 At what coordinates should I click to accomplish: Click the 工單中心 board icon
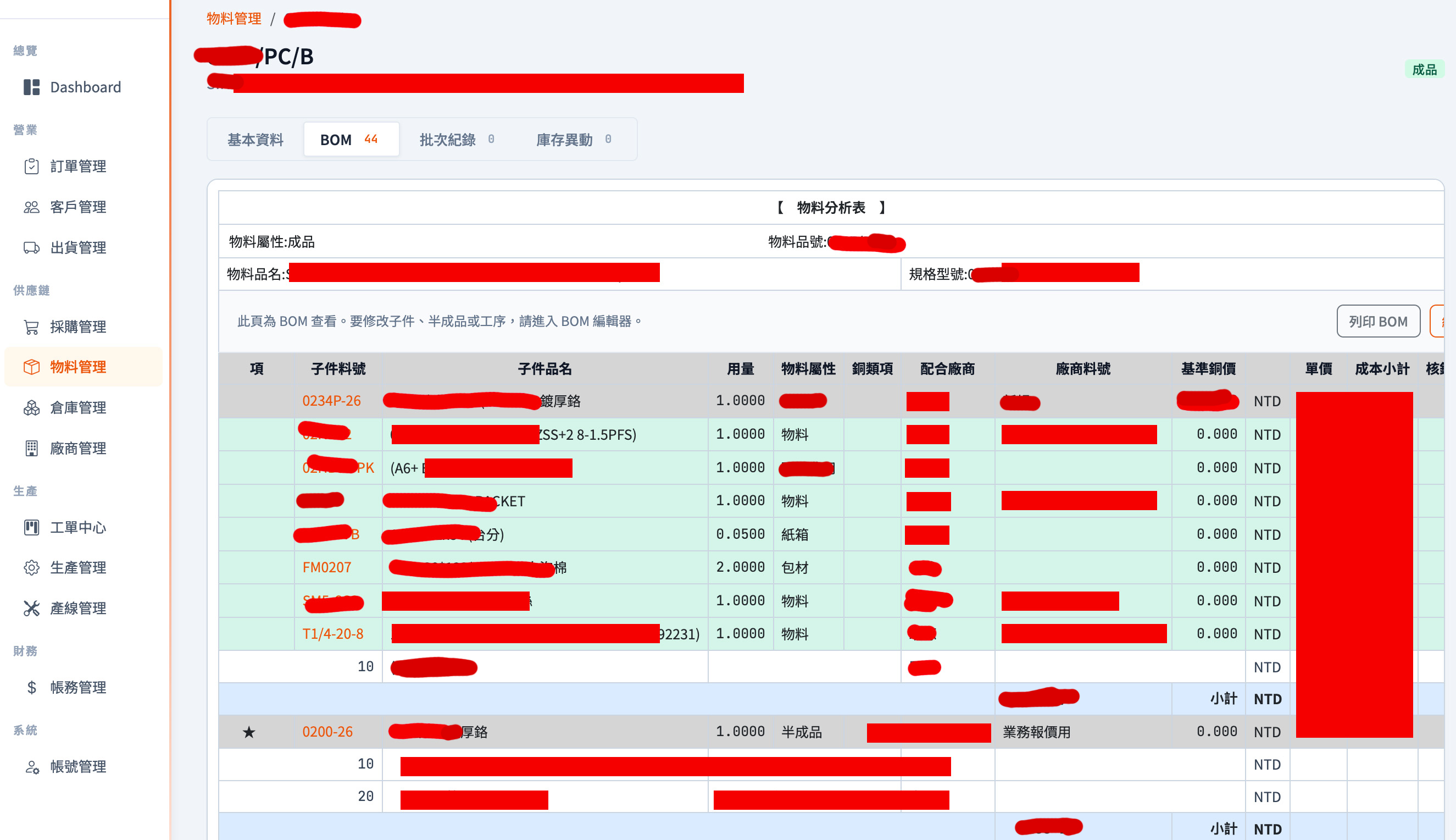click(x=31, y=527)
